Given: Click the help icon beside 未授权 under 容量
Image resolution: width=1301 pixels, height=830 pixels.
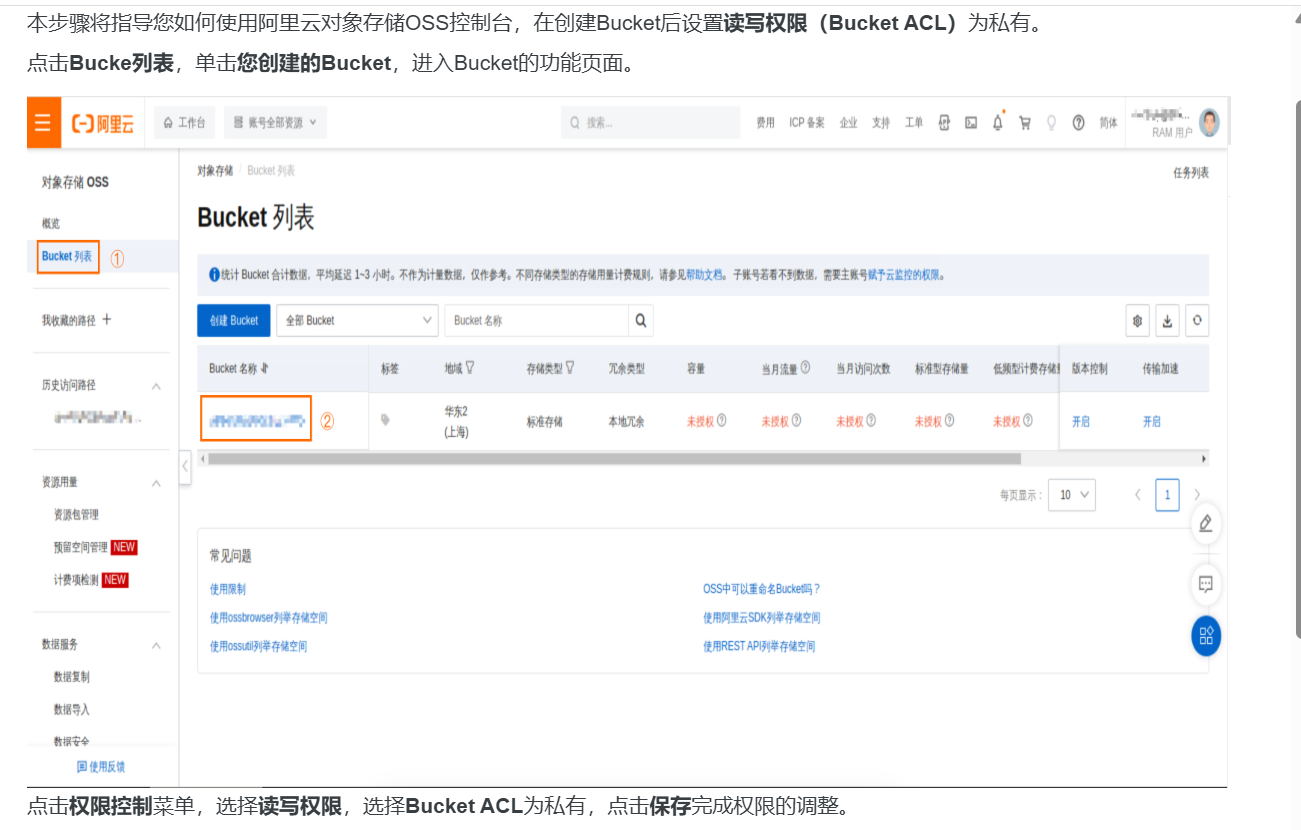Looking at the screenshot, I should click(721, 421).
